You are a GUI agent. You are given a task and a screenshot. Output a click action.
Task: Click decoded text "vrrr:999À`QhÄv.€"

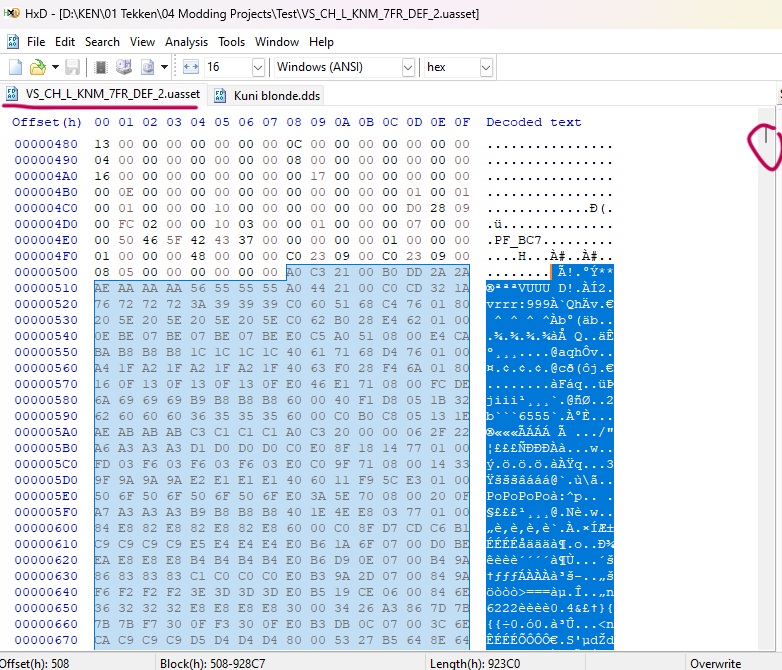(550, 304)
